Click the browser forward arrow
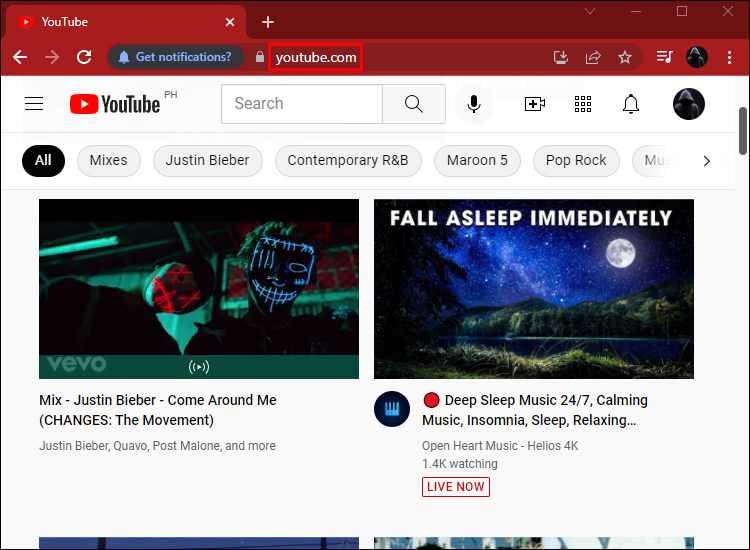Screen dimensions: 750x550 [x=52, y=57]
